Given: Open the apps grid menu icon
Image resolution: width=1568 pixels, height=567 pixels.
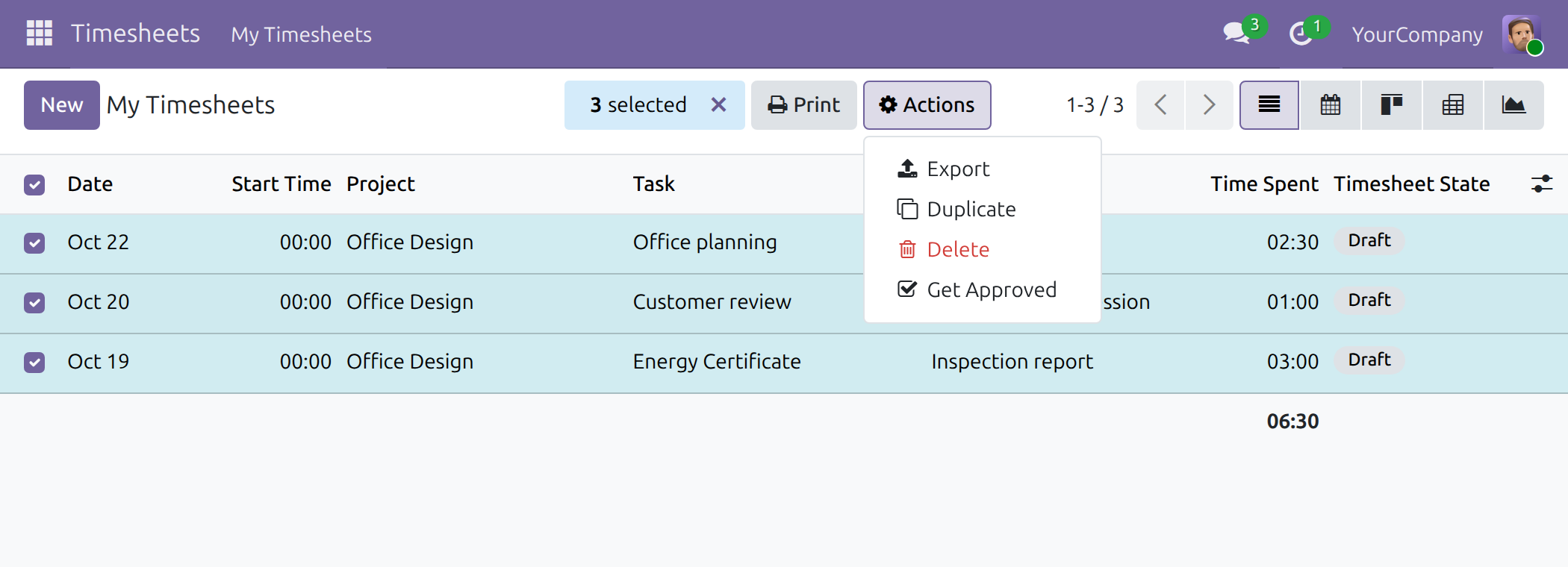Looking at the screenshot, I should 39,34.
